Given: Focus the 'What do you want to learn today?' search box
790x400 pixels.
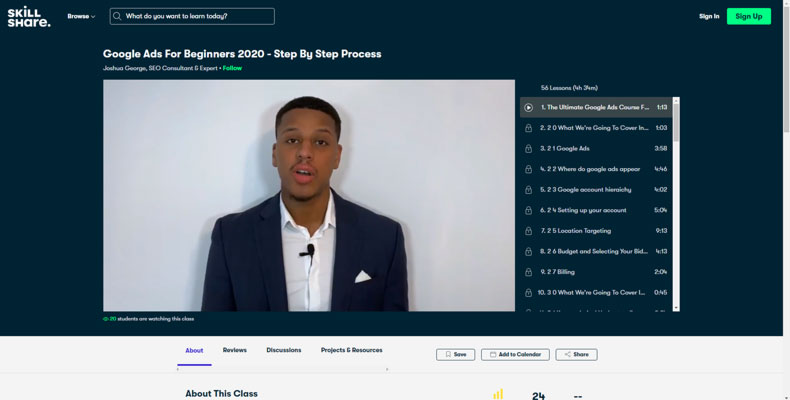Looking at the screenshot, I should 192,16.
